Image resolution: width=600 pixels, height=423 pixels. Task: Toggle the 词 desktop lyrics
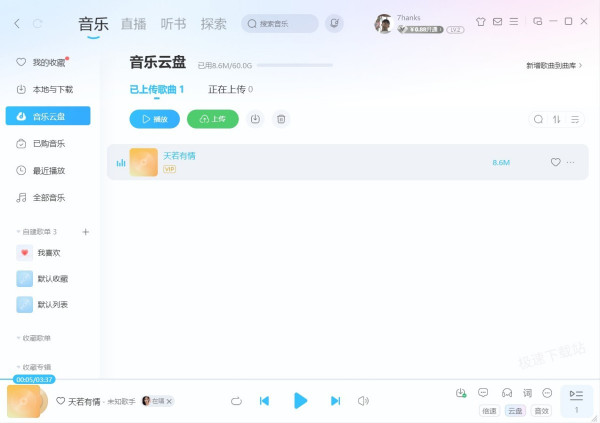tap(527, 393)
